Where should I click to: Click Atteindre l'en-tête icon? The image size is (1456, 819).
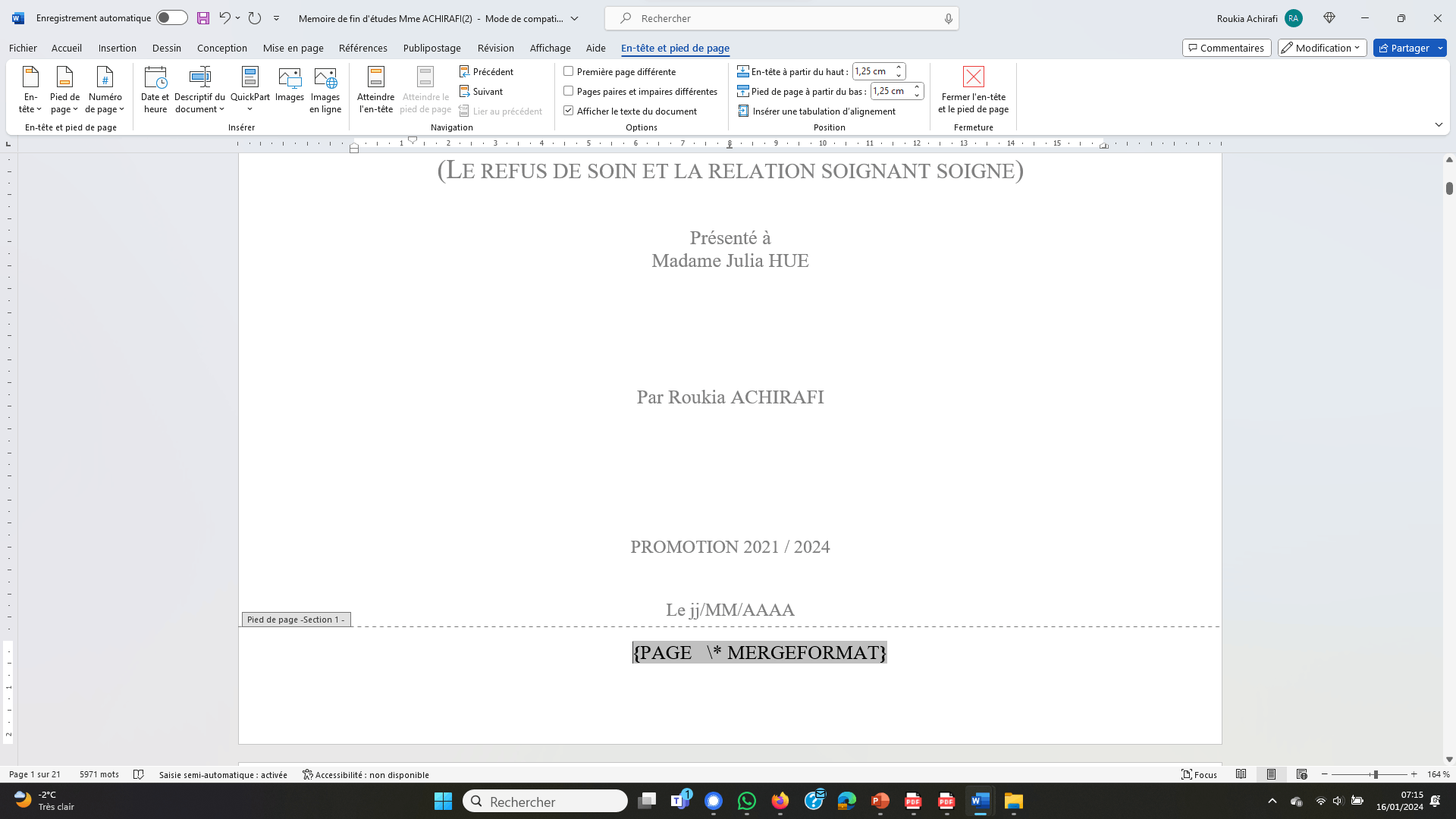click(x=375, y=89)
